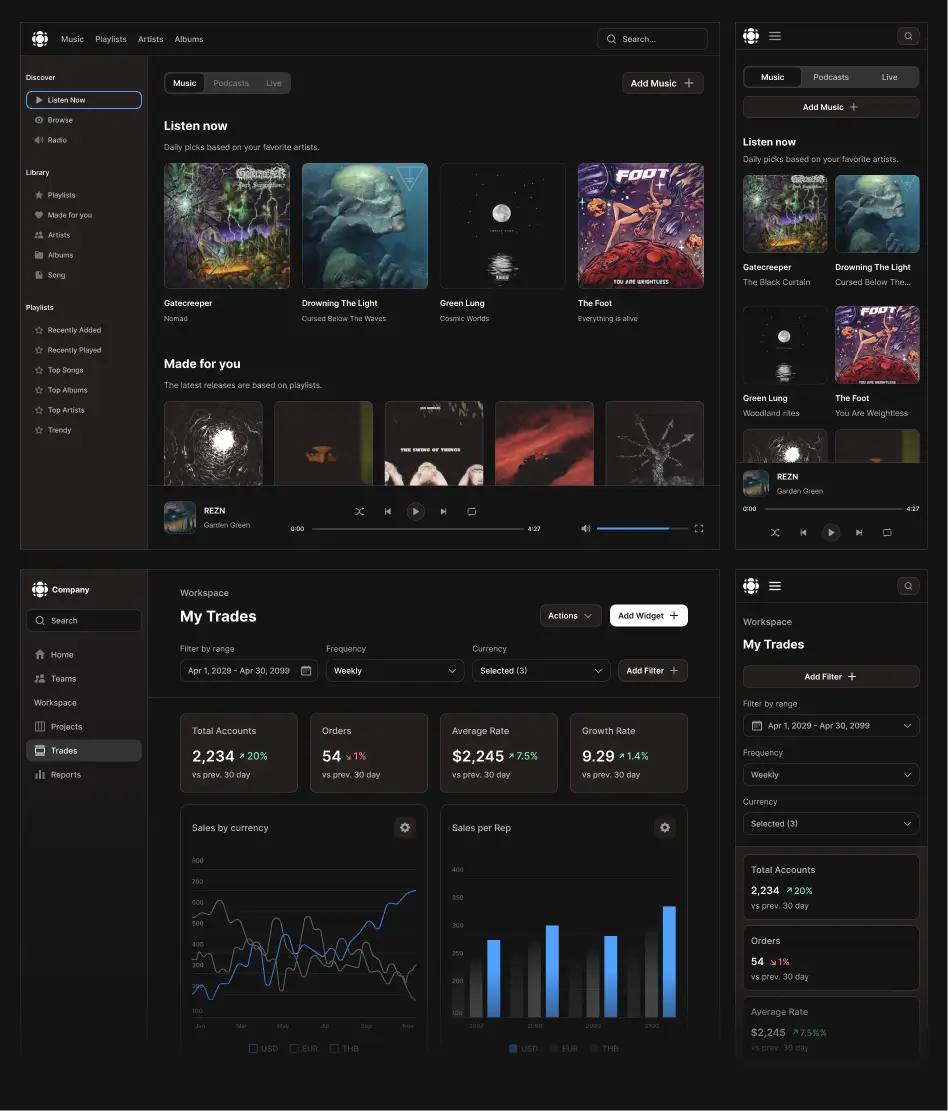Click shuffle icon in mobile music player

(x=775, y=532)
